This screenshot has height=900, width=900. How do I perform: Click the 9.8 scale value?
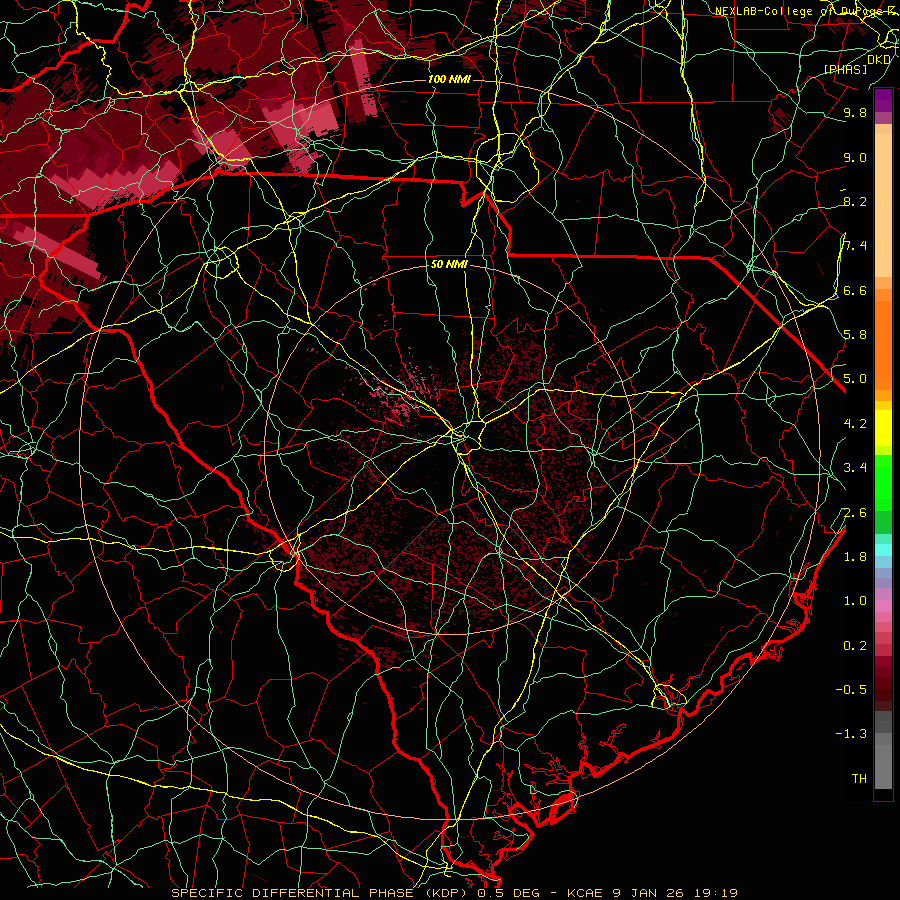(x=855, y=112)
